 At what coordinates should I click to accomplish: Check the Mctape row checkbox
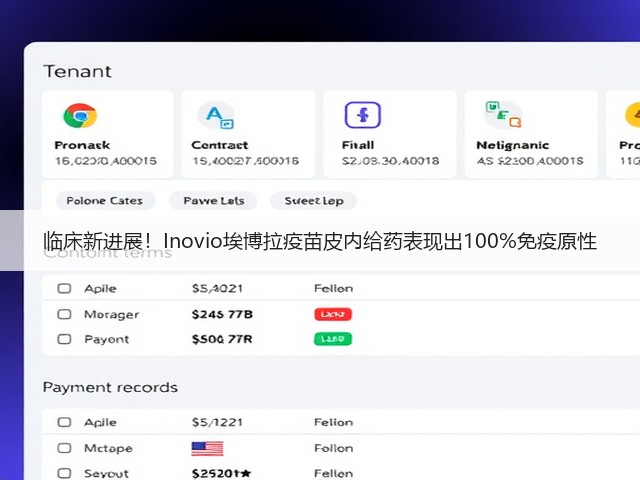pyautogui.click(x=64, y=448)
